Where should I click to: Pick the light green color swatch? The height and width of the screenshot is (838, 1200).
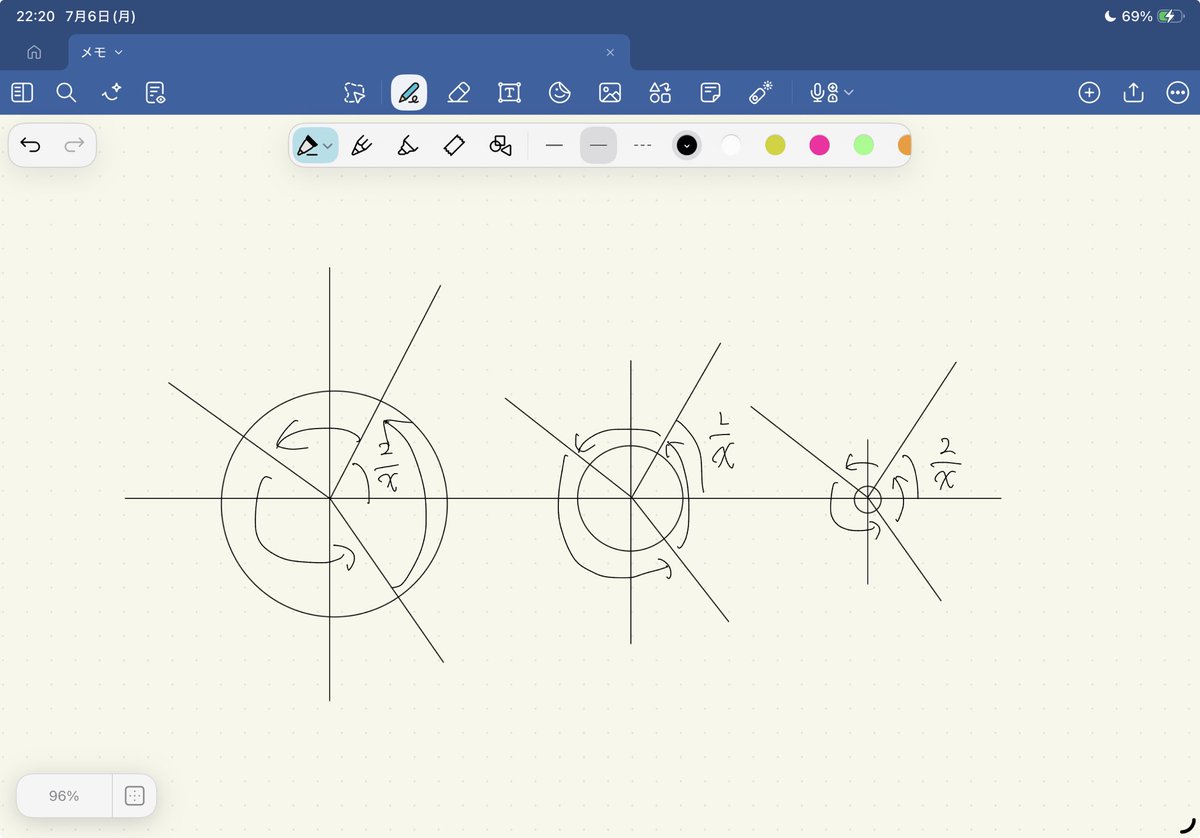click(x=864, y=145)
